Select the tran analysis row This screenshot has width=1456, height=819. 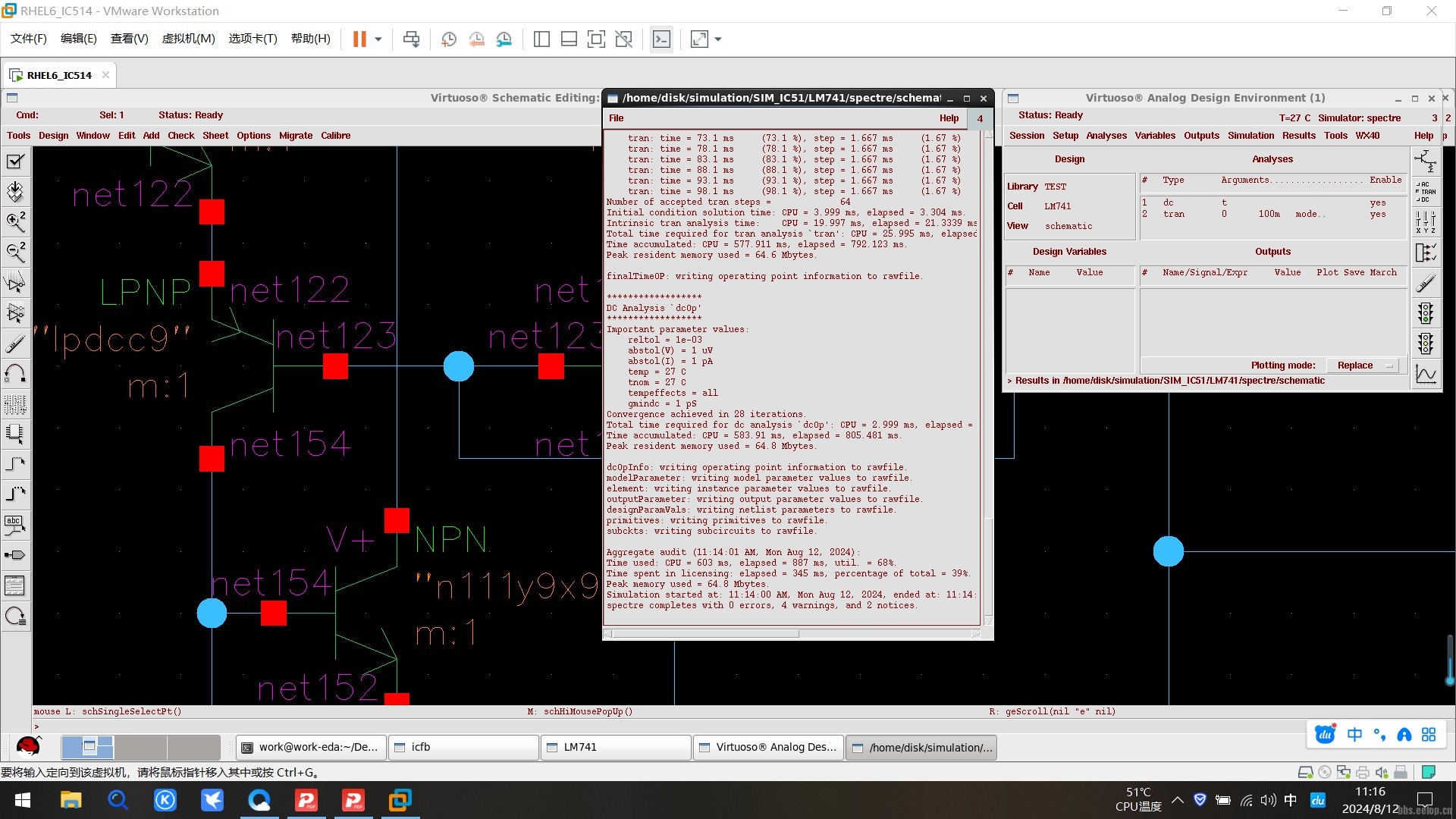coord(1273,215)
